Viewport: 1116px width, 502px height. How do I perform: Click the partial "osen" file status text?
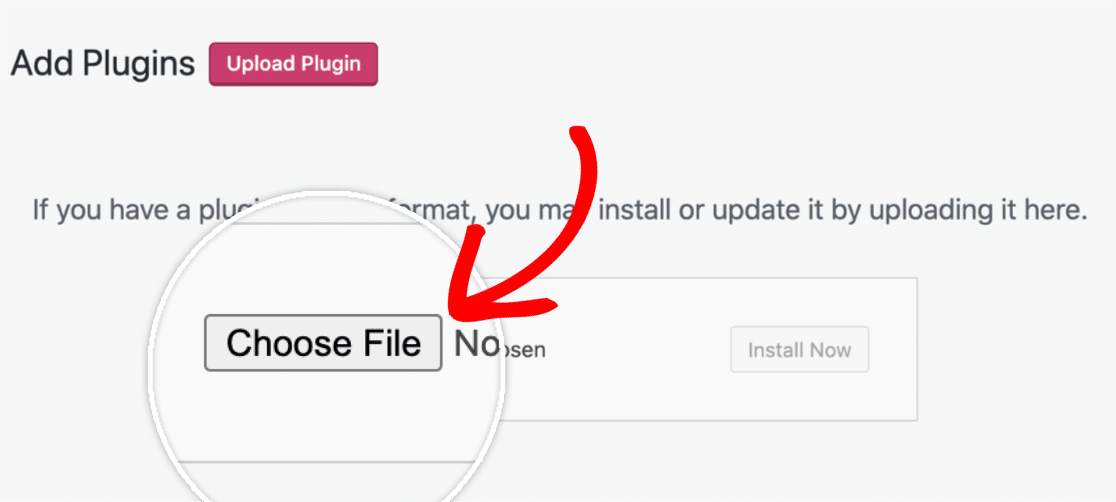[523, 350]
